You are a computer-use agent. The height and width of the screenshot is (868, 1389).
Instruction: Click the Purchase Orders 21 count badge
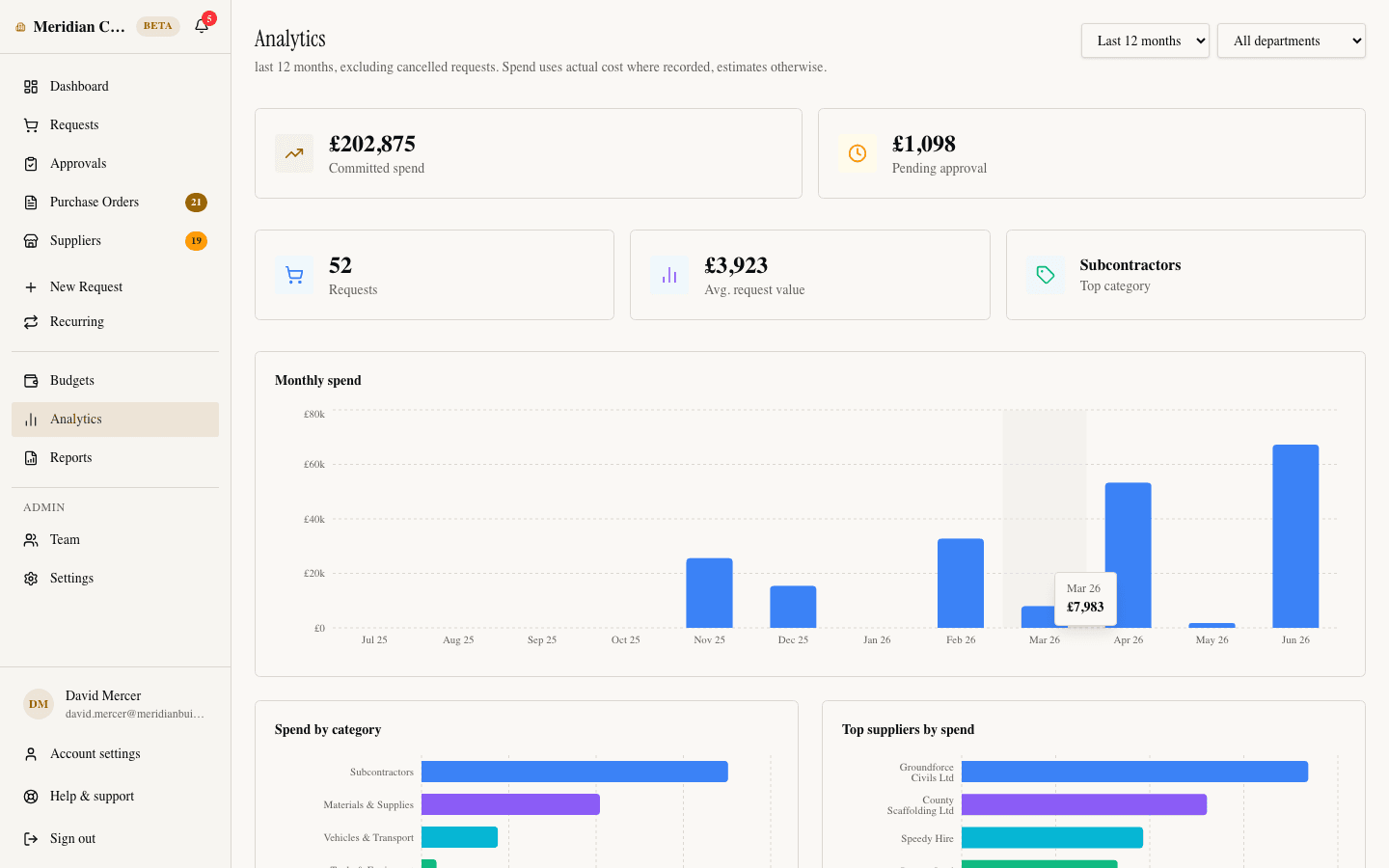point(196,203)
